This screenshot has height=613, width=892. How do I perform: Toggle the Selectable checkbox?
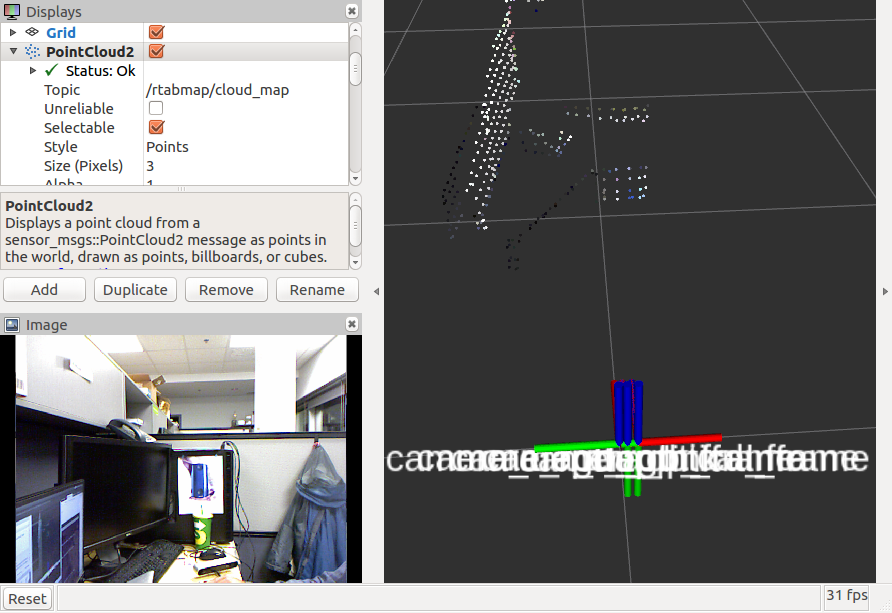coord(156,127)
